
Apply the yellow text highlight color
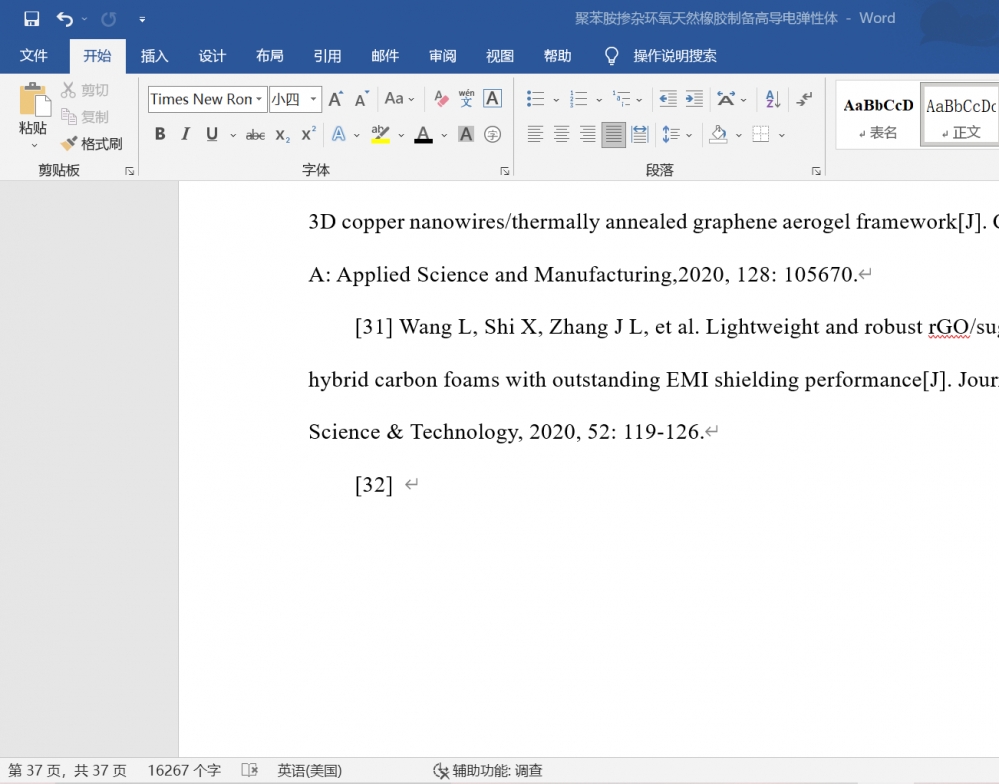(380, 134)
